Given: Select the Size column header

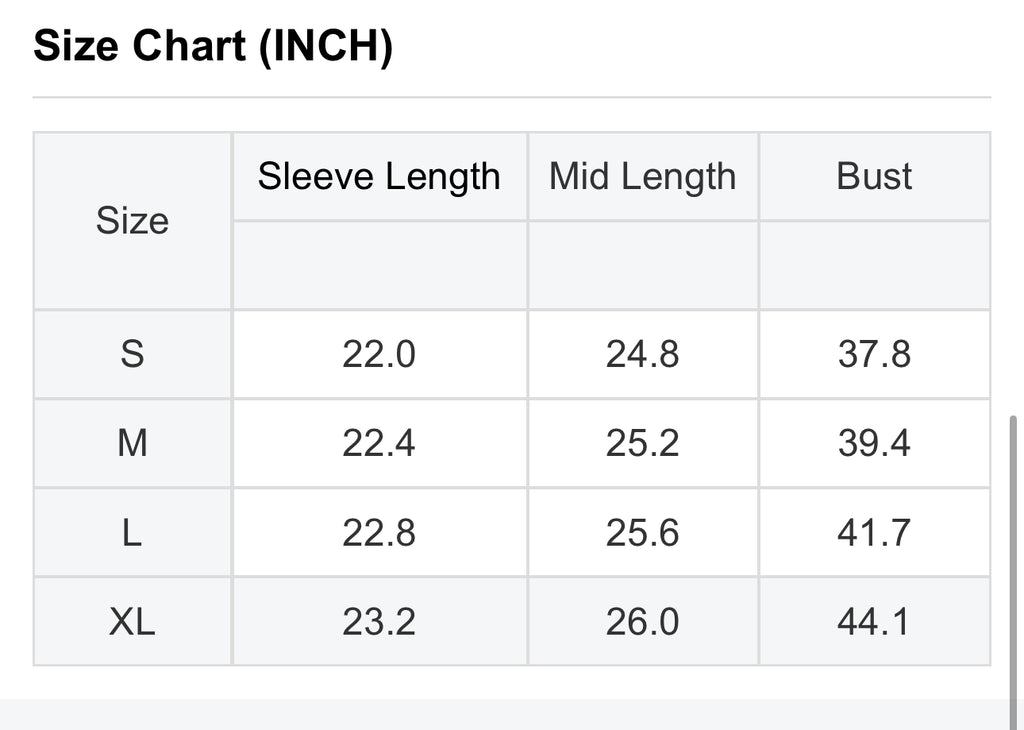Looking at the screenshot, I should click(133, 221).
